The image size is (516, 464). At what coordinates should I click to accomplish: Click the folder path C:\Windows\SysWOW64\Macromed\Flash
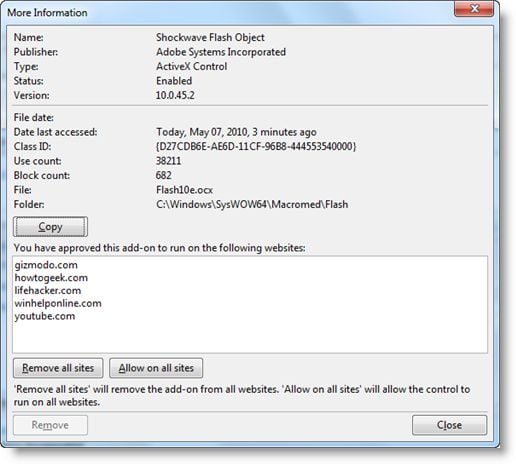252,204
